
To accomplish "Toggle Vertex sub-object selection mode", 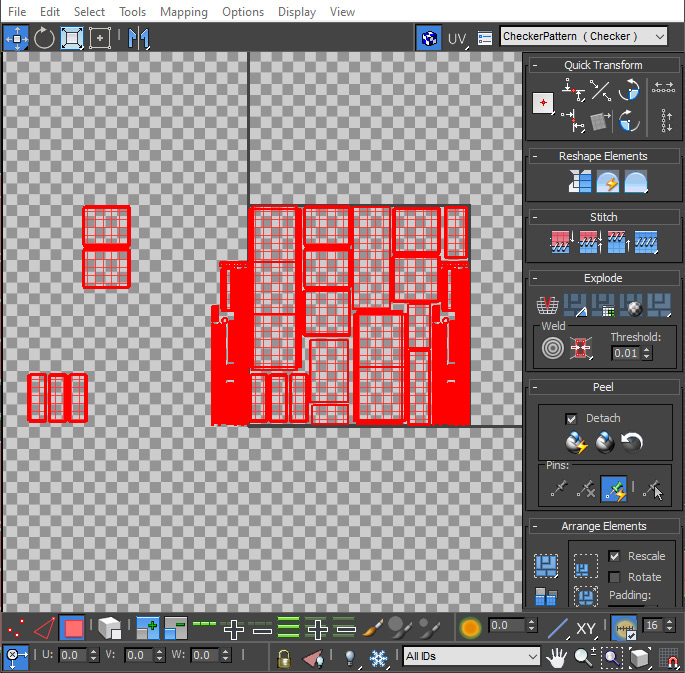I will 16,628.
